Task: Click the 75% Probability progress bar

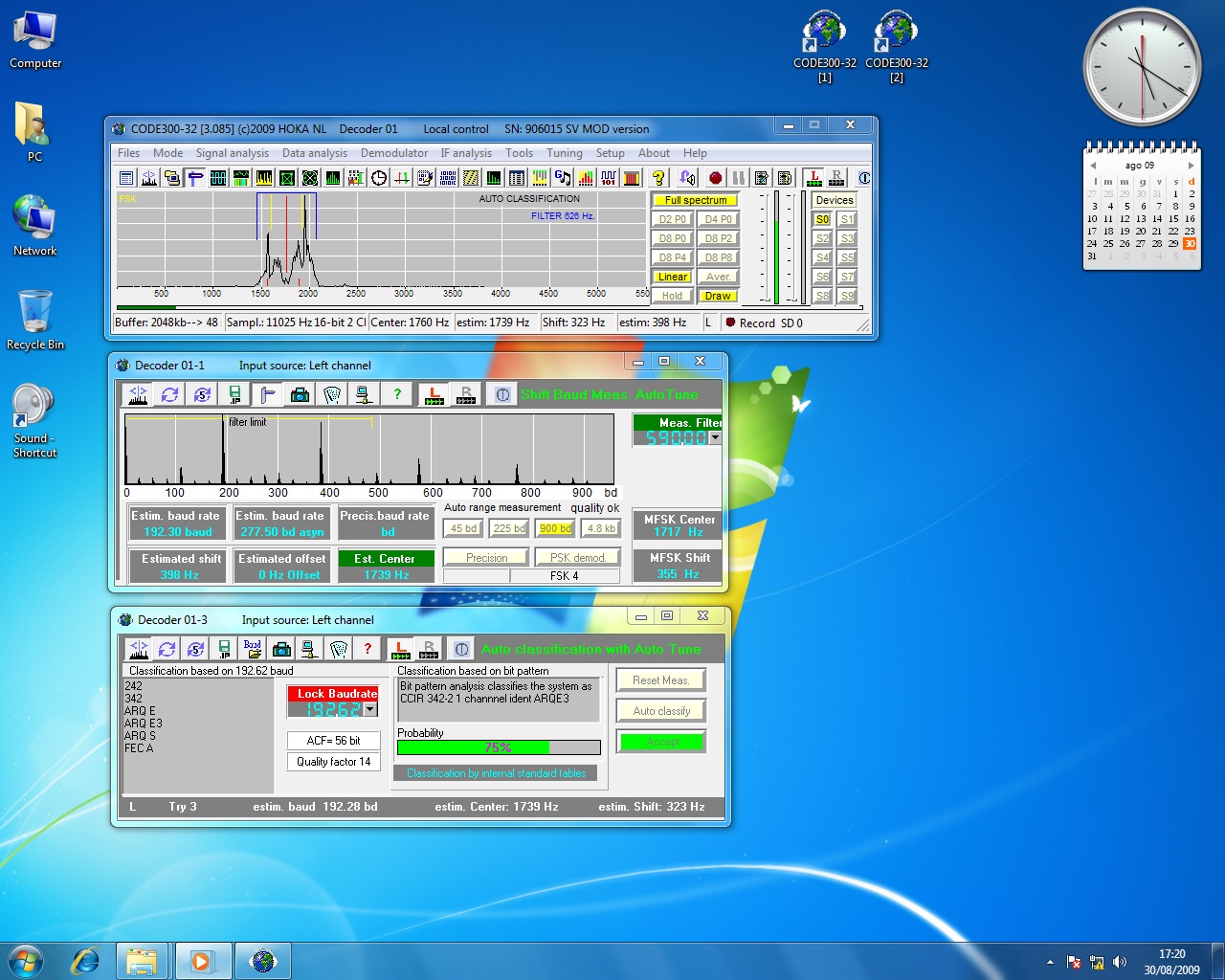Action: click(499, 747)
